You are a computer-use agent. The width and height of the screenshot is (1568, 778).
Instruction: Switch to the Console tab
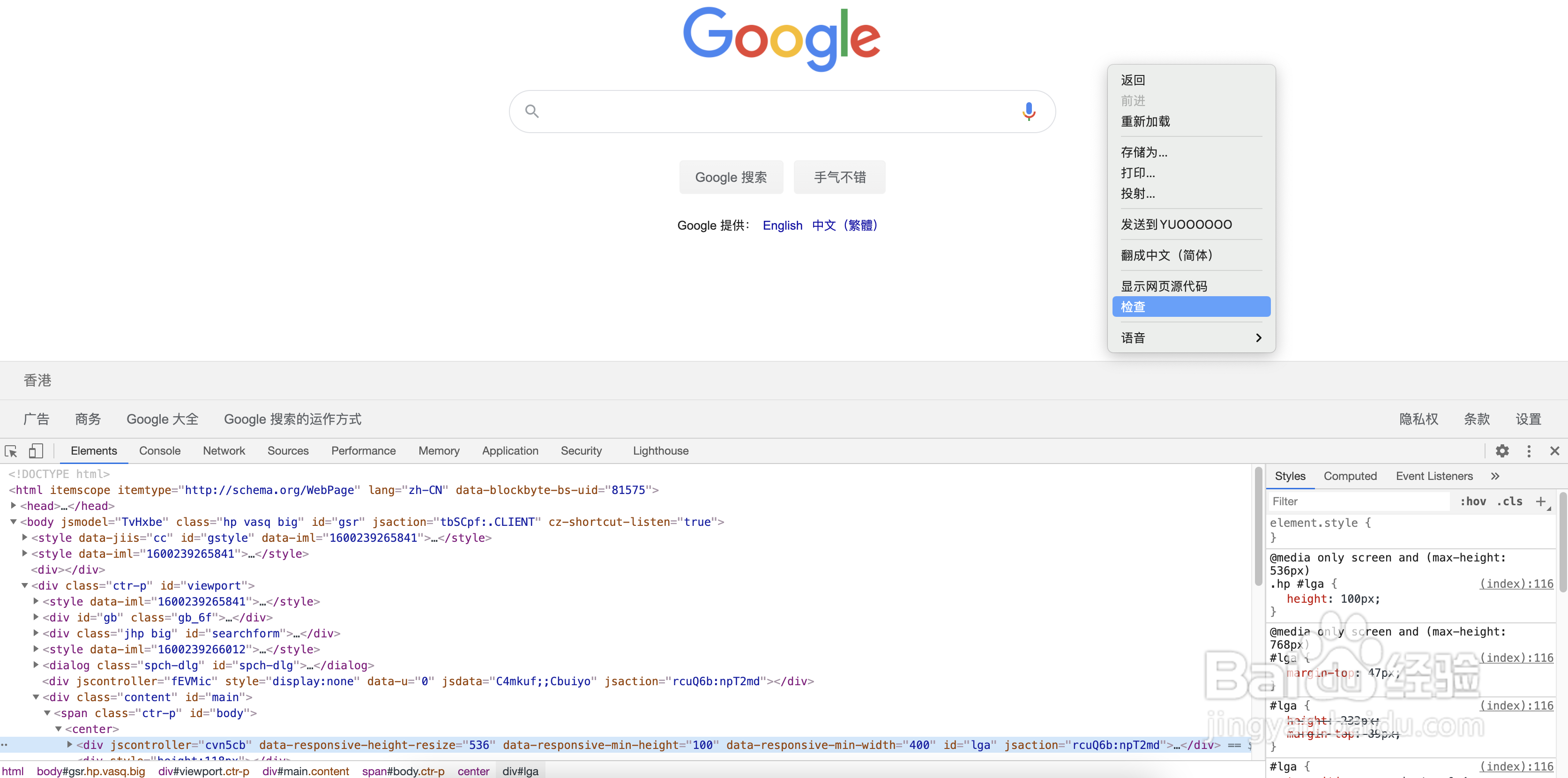click(x=159, y=451)
